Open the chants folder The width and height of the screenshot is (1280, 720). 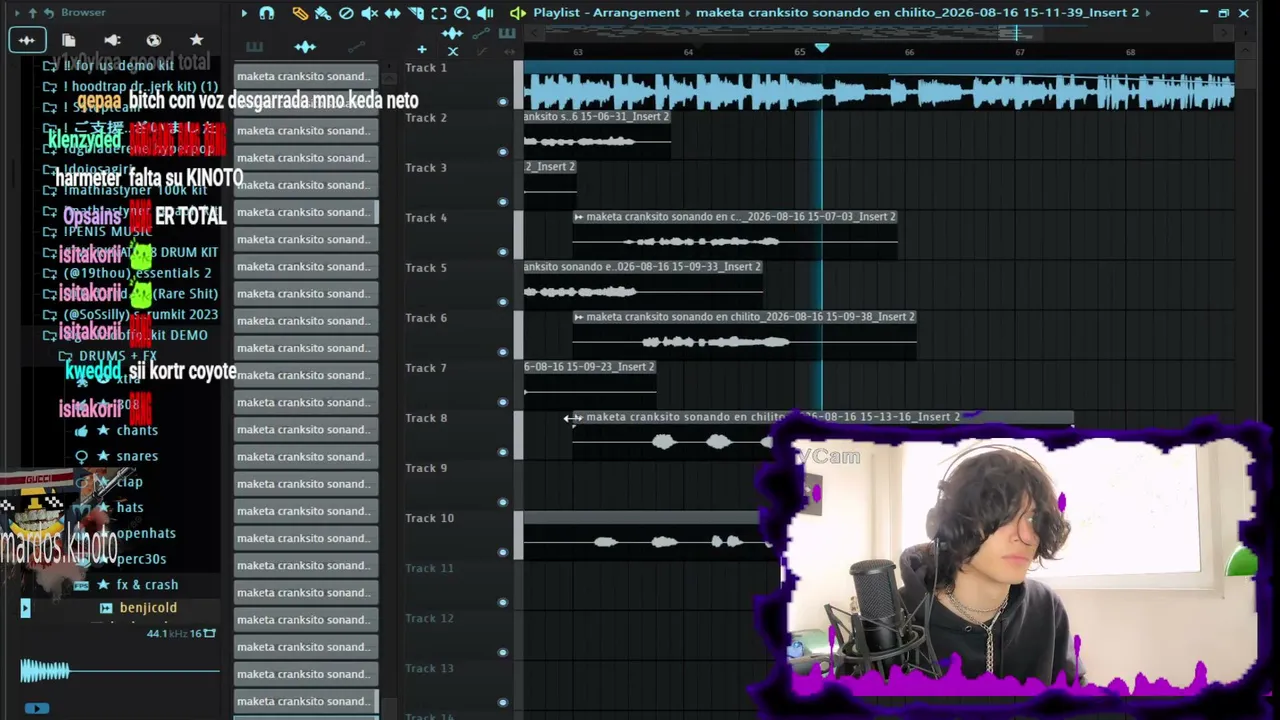tap(137, 431)
